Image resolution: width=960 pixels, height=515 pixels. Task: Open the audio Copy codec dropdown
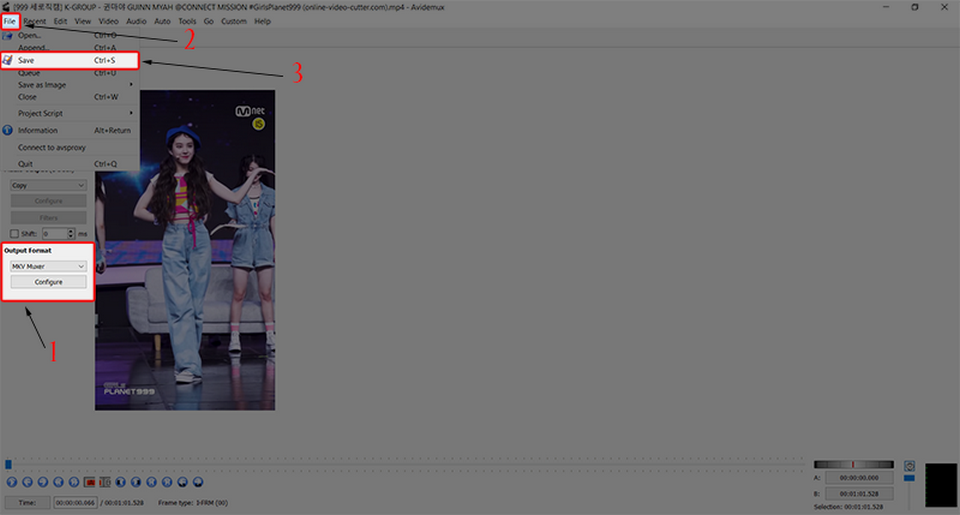coord(48,186)
